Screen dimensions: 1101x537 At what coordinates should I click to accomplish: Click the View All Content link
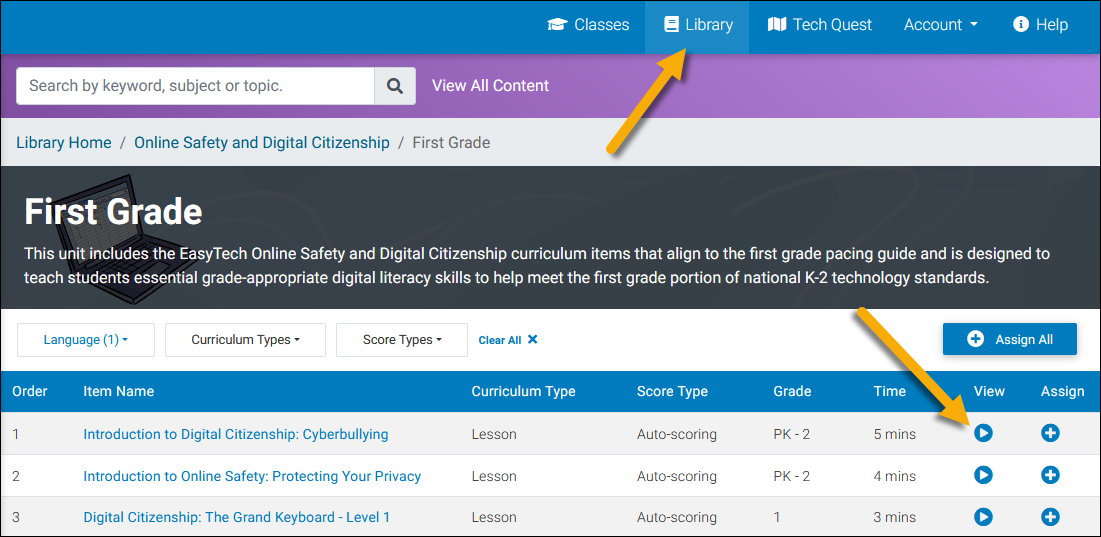490,86
